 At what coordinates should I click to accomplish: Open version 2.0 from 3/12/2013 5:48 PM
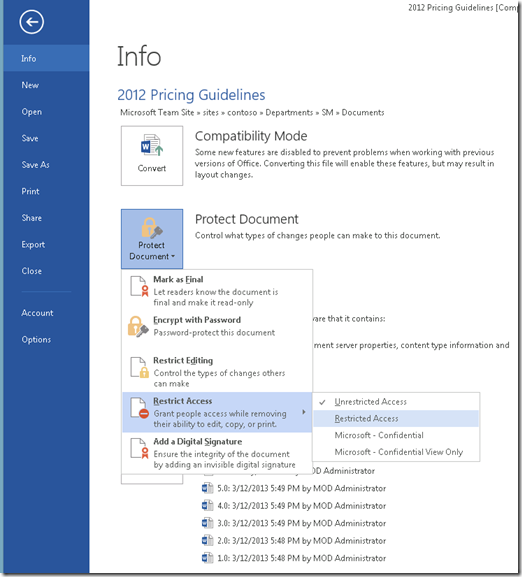point(302,541)
